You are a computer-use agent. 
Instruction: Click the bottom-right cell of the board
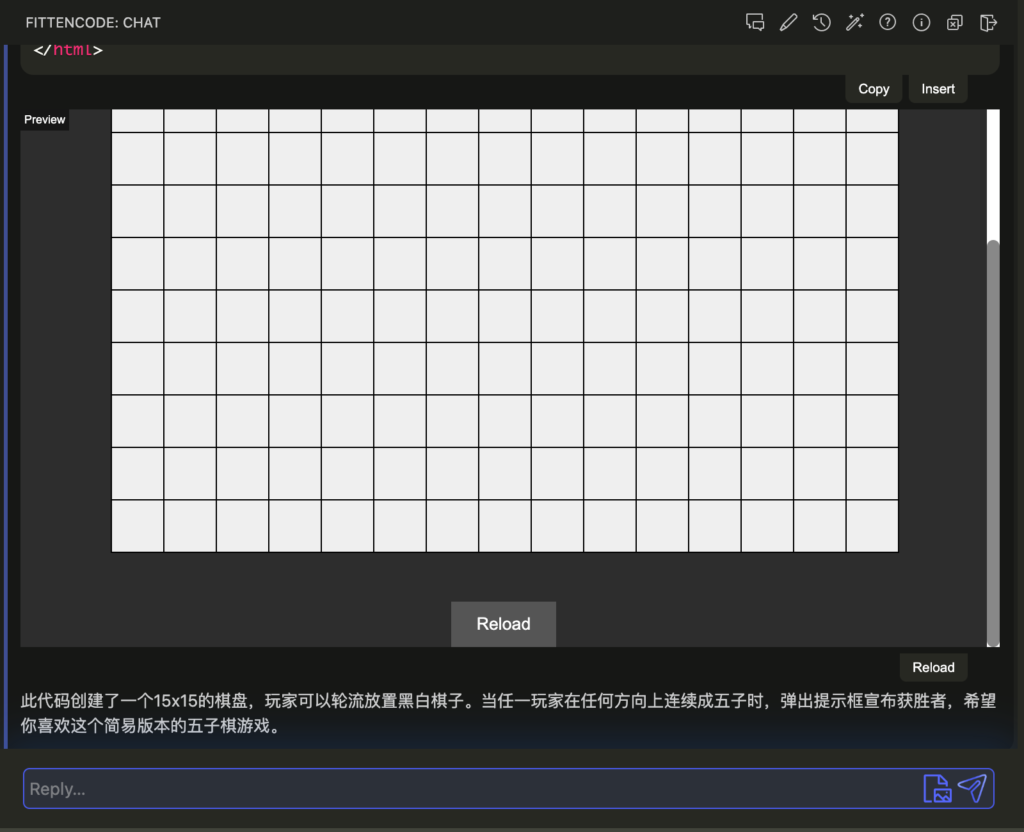click(872, 526)
